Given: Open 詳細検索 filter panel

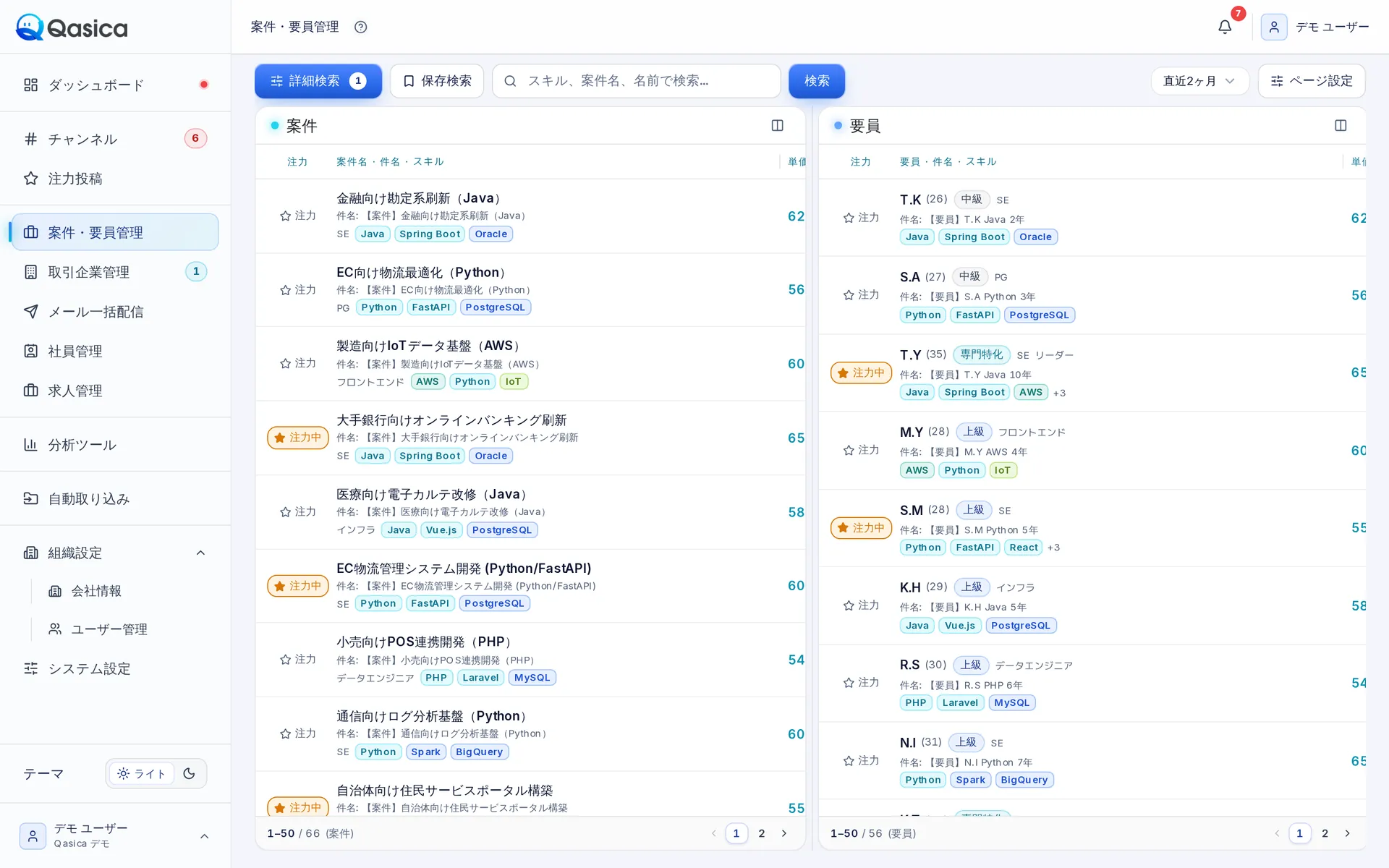Looking at the screenshot, I should [x=318, y=81].
